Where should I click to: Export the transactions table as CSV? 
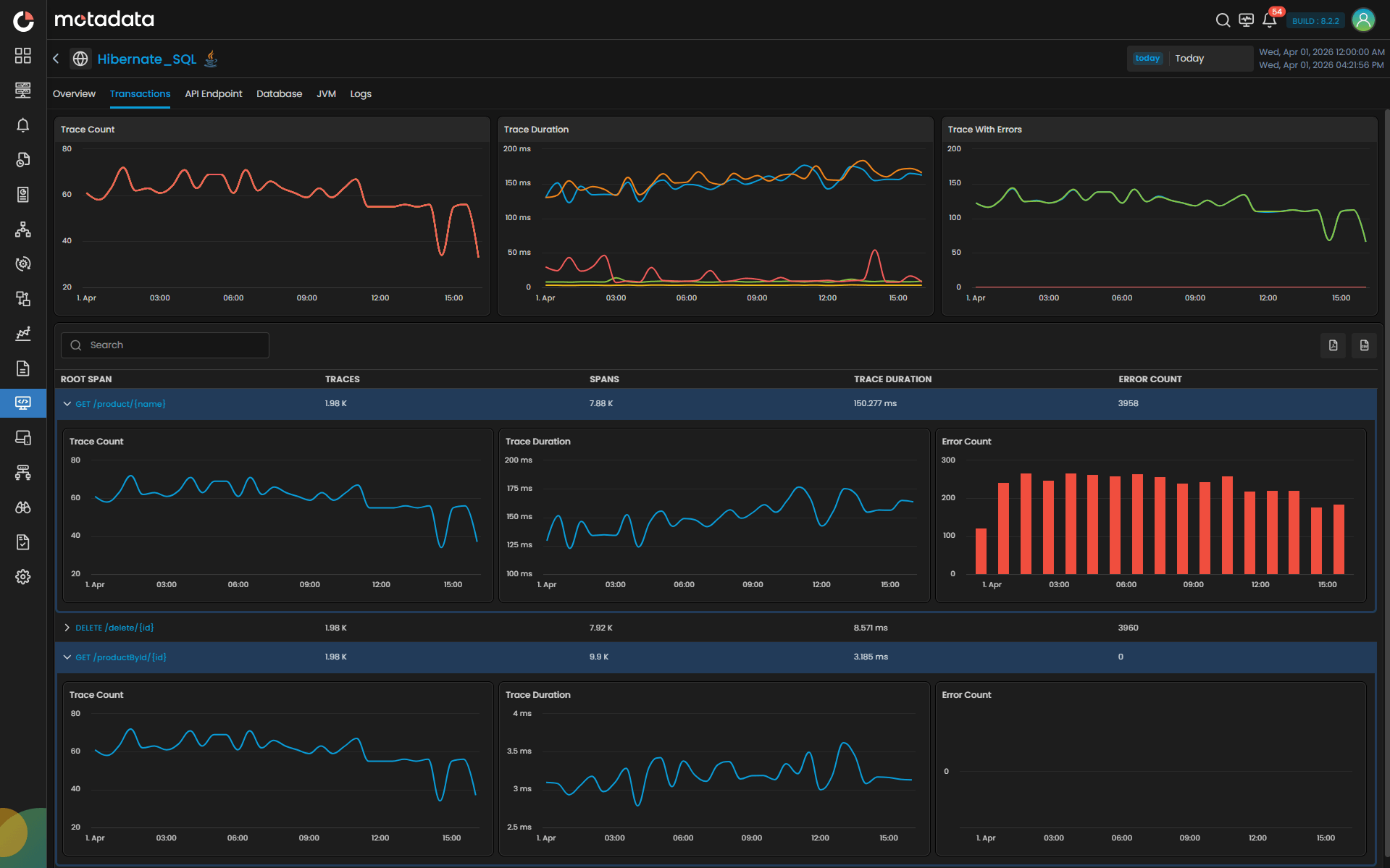[x=1364, y=345]
